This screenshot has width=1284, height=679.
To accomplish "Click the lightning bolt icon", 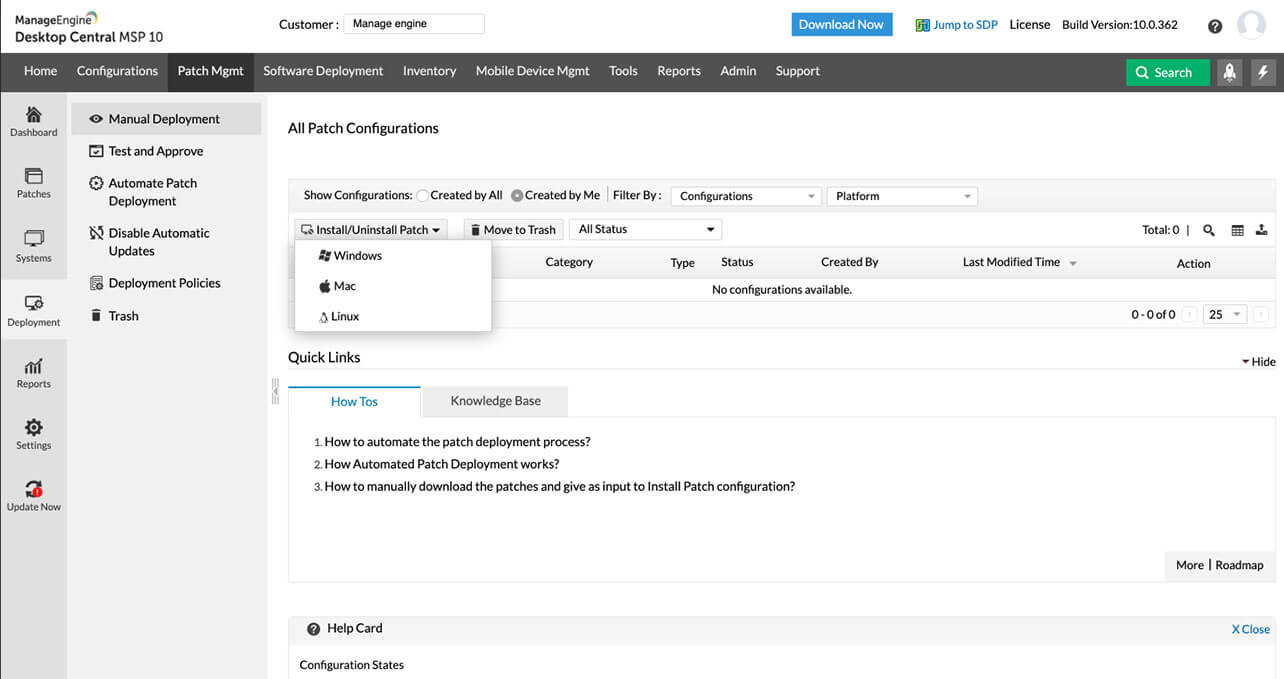I will click(x=1263, y=72).
